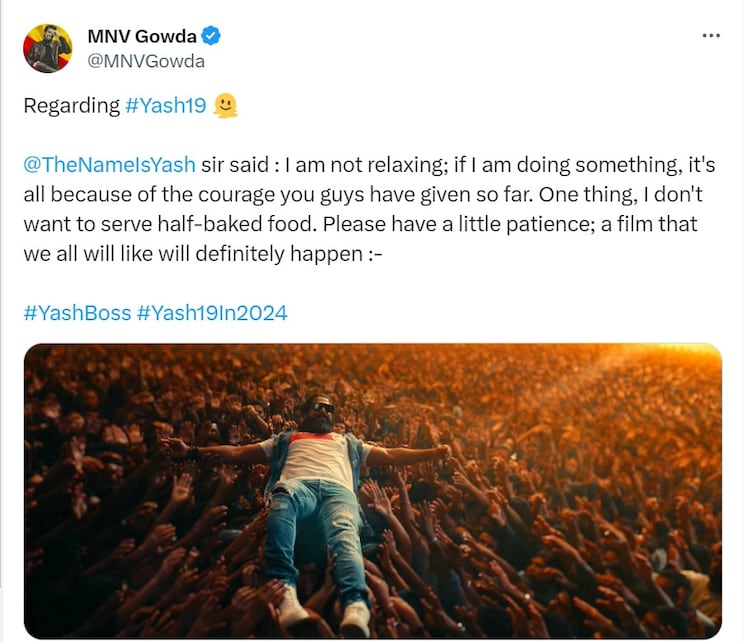Click the MNV Gowda profile avatar
The height and width of the screenshot is (643, 750).
(48, 48)
